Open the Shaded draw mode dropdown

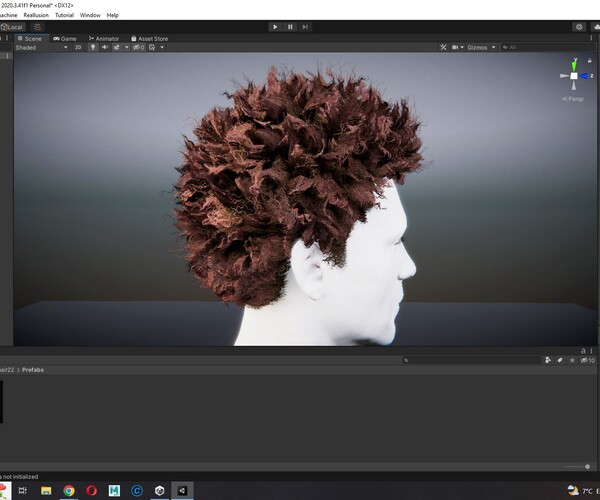tap(41, 47)
